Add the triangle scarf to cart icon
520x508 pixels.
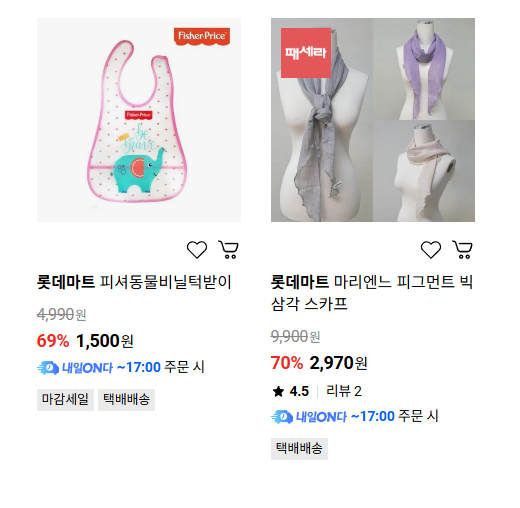pos(463,250)
